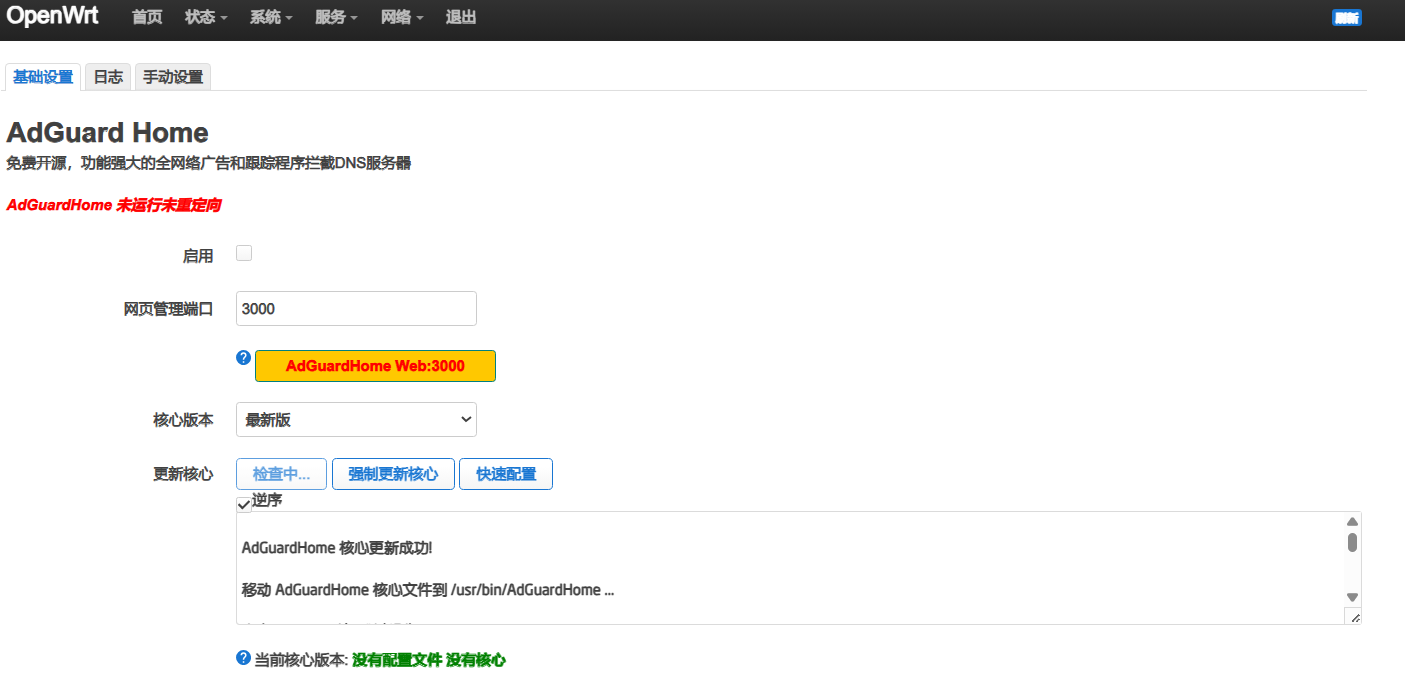Viewport: 1405px width, 678px height.
Task: Go to 首页 in the navbar
Action: pyautogui.click(x=147, y=18)
